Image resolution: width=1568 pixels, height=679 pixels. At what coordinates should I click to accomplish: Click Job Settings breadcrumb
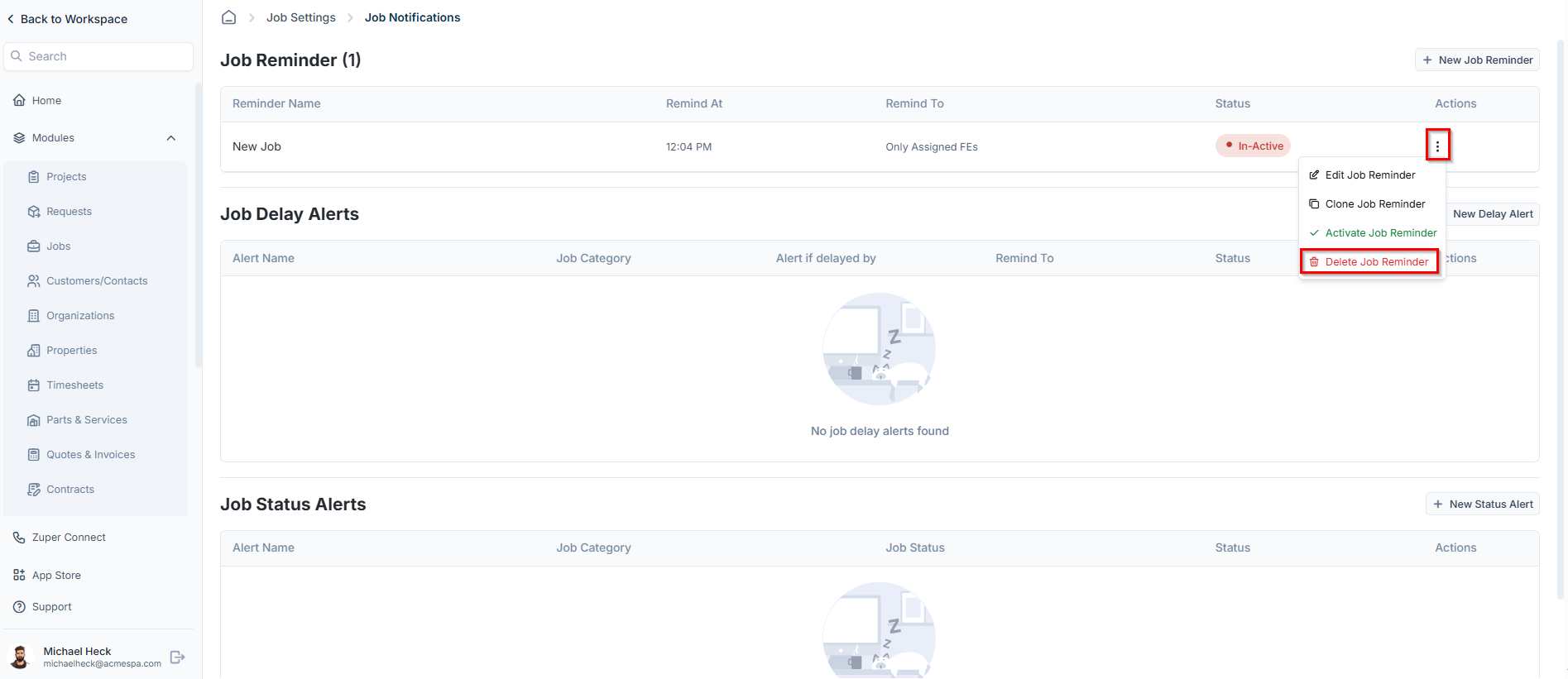[301, 17]
